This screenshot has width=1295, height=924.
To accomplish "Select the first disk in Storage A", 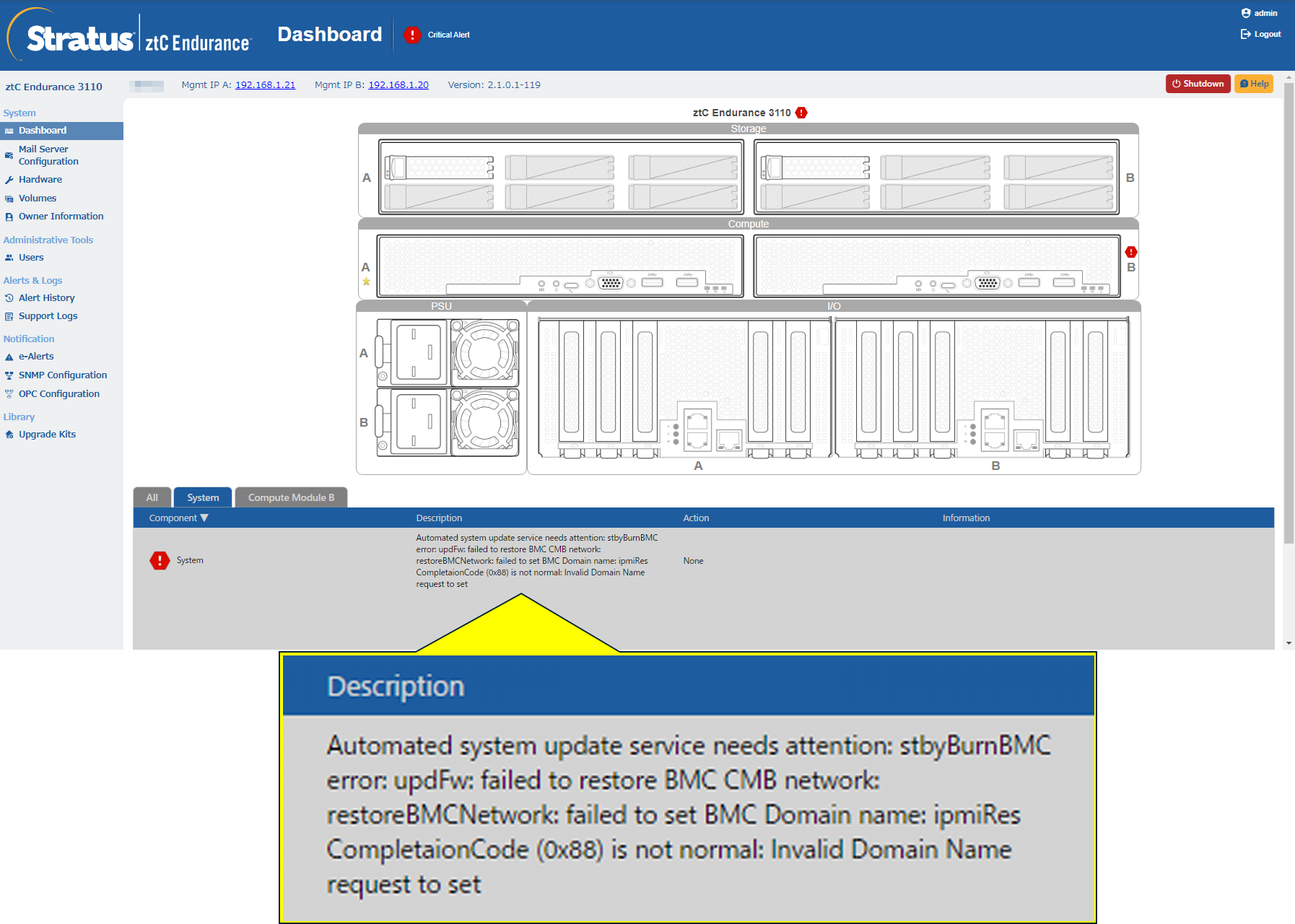I will (x=439, y=167).
